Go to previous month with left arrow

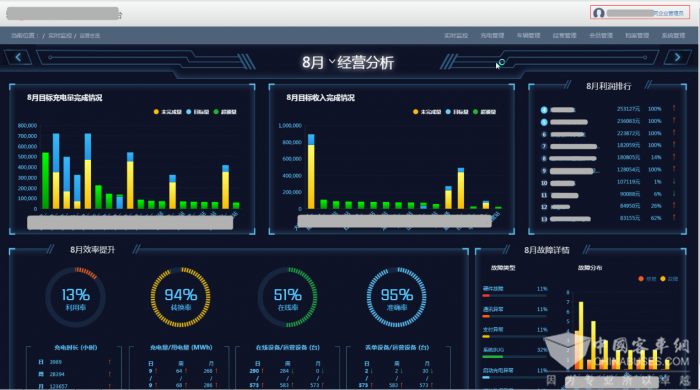18,57
